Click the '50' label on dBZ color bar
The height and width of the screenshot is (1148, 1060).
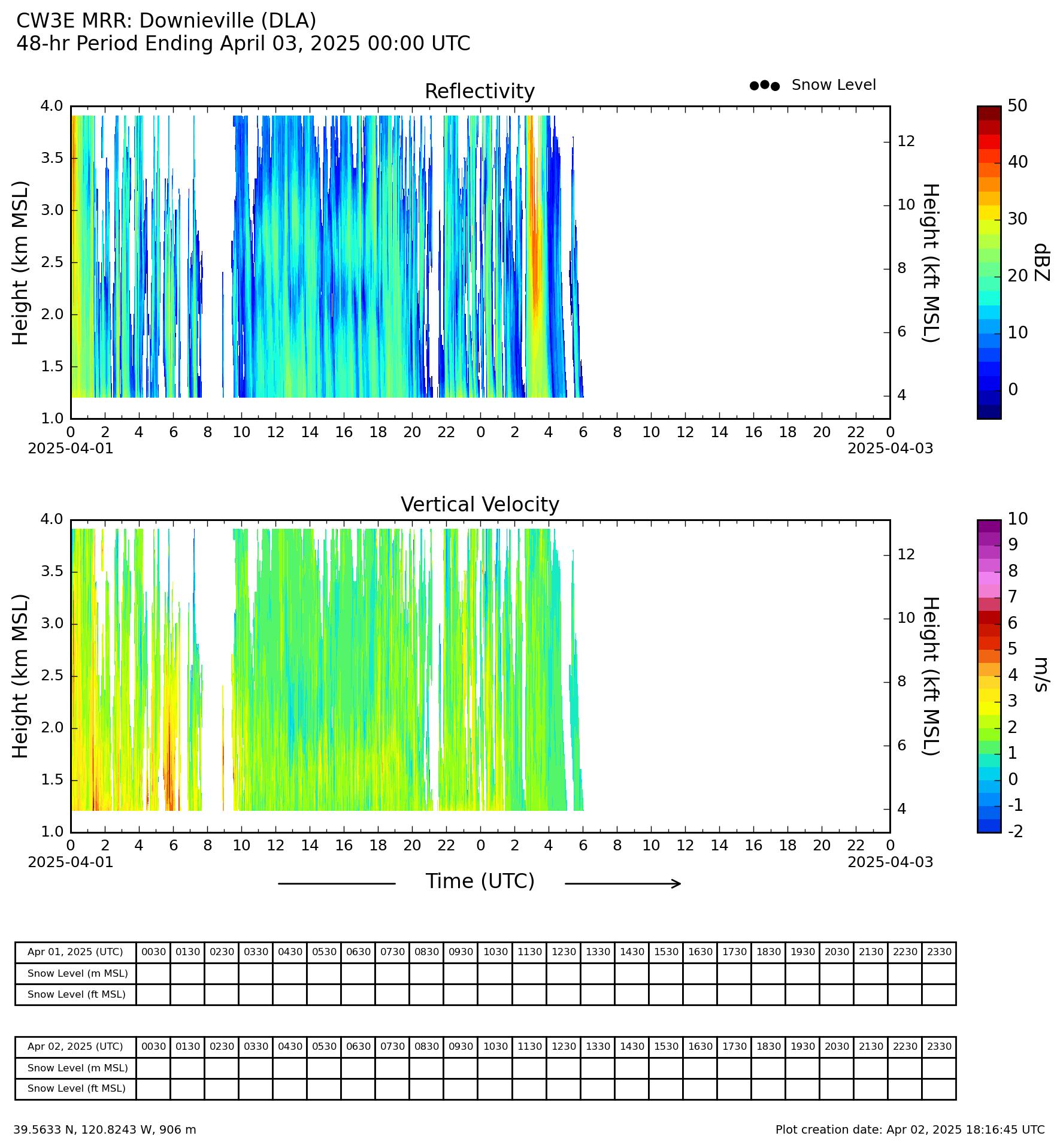click(1017, 106)
